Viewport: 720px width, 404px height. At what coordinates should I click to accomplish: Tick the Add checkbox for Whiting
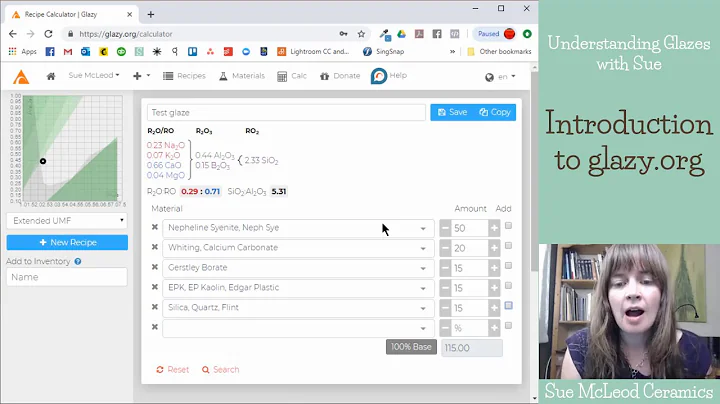coord(508,246)
